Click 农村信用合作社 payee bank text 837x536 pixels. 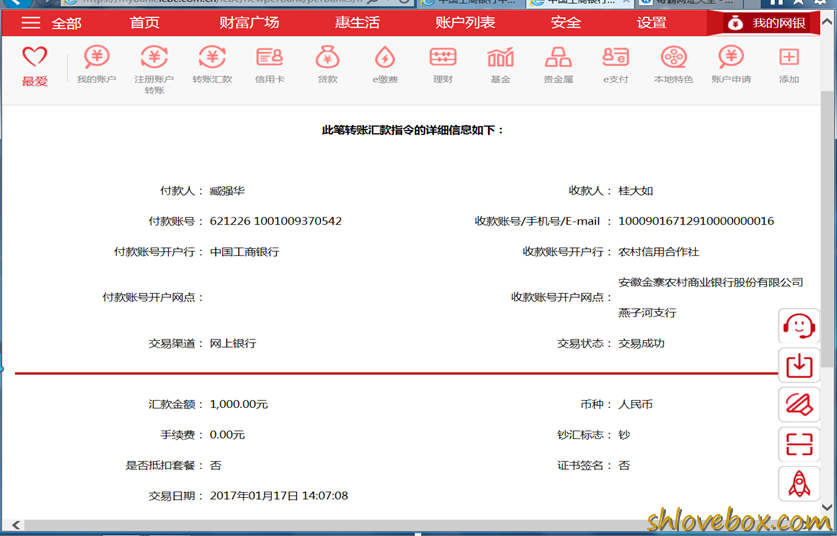(659, 251)
